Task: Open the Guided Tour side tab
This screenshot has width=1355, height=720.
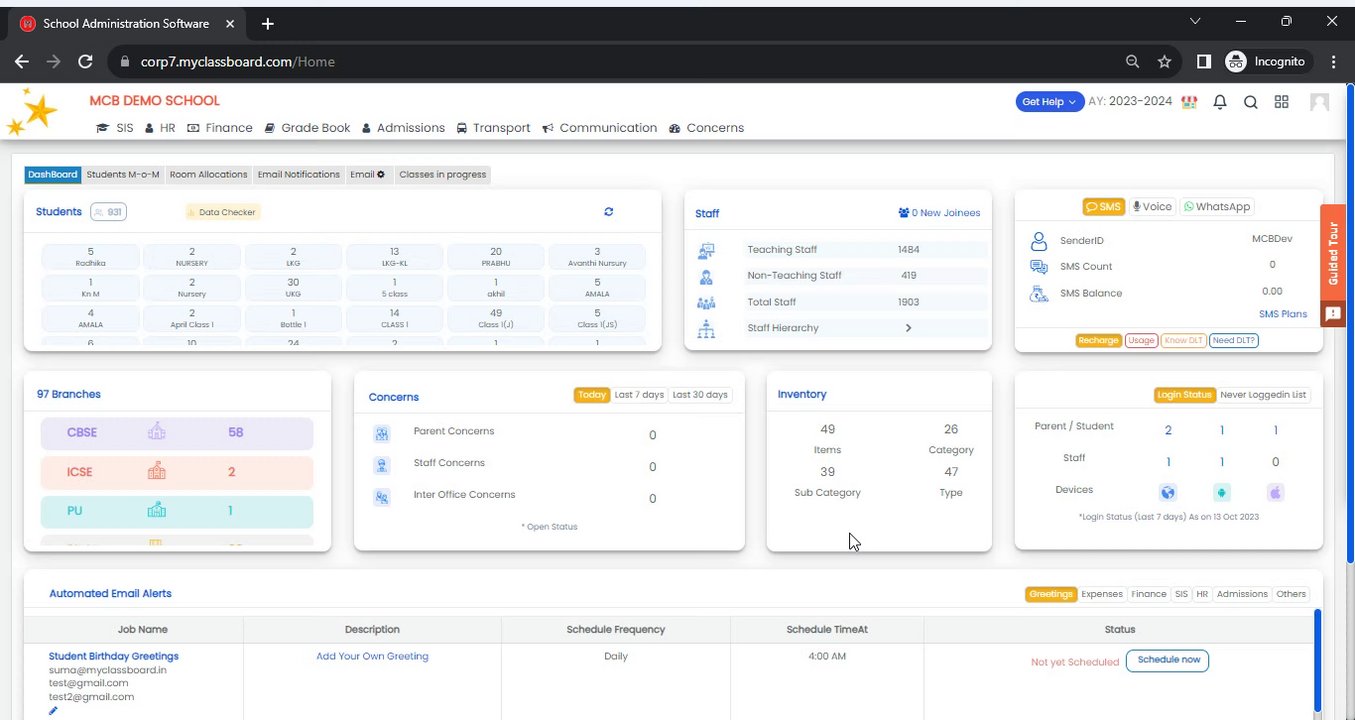Action: [1332, 252]
